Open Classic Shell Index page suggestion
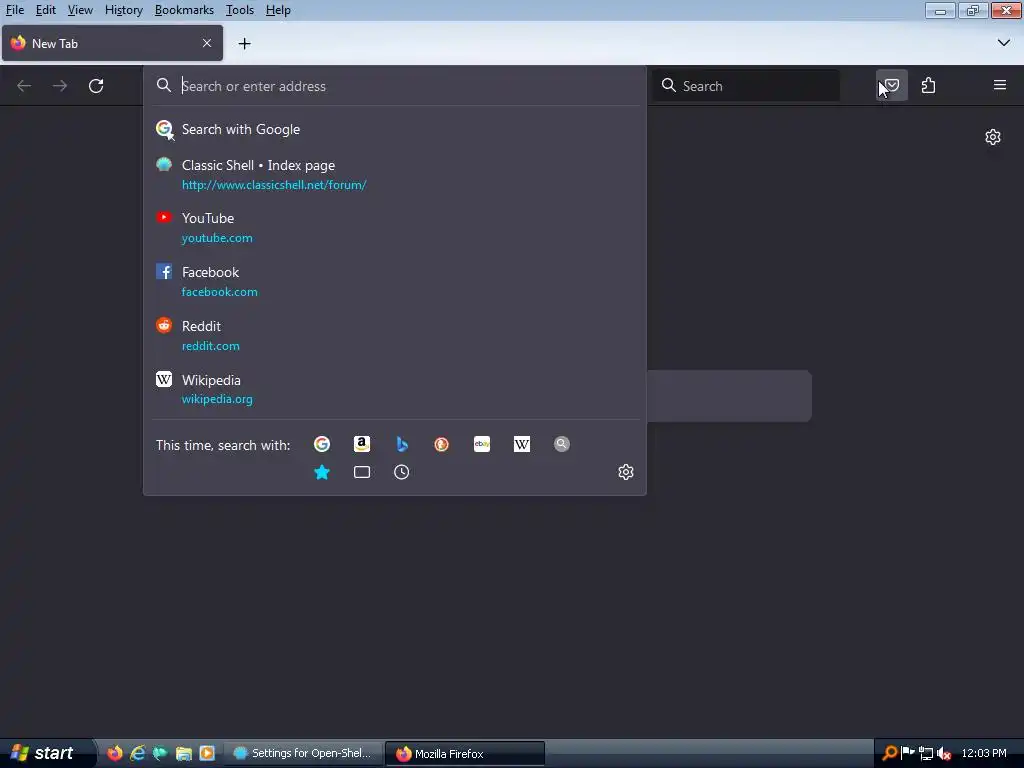This screenshot has height=768, width=1024. (x=395, y=174)
